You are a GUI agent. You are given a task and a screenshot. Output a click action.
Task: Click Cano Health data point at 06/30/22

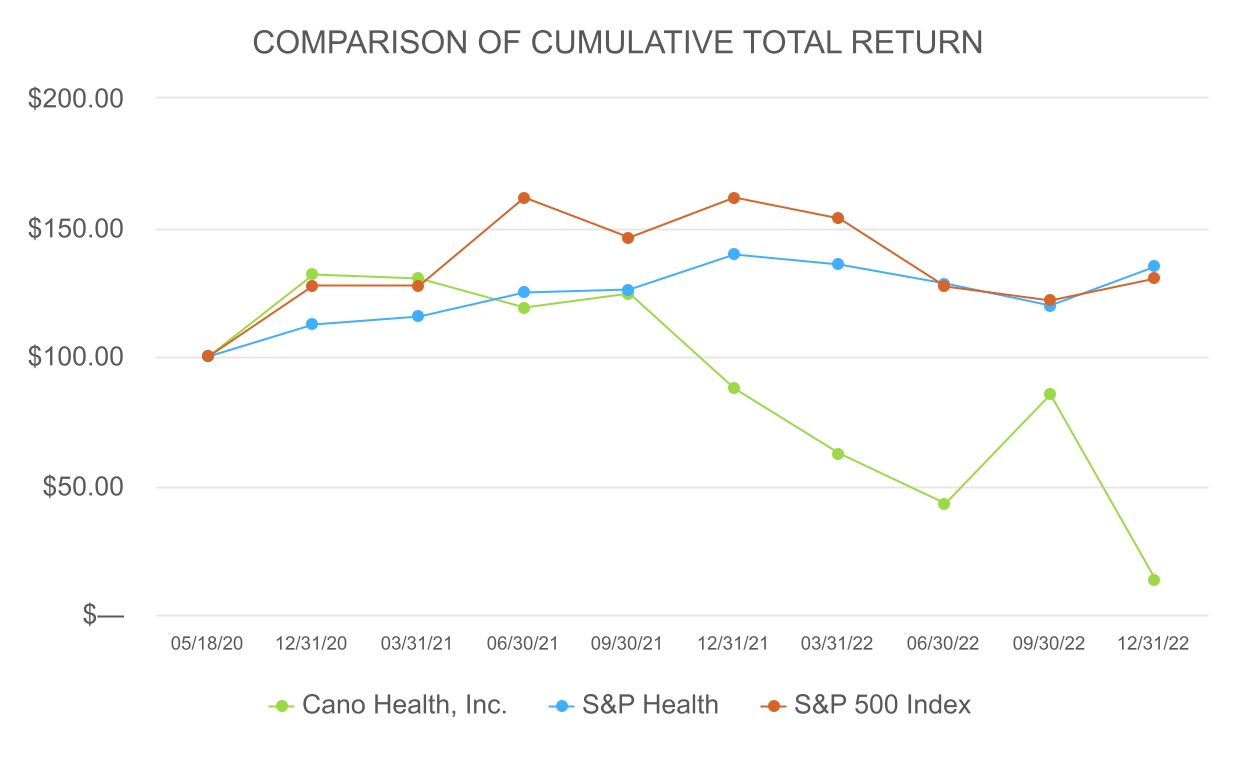[x=944, y=504]
